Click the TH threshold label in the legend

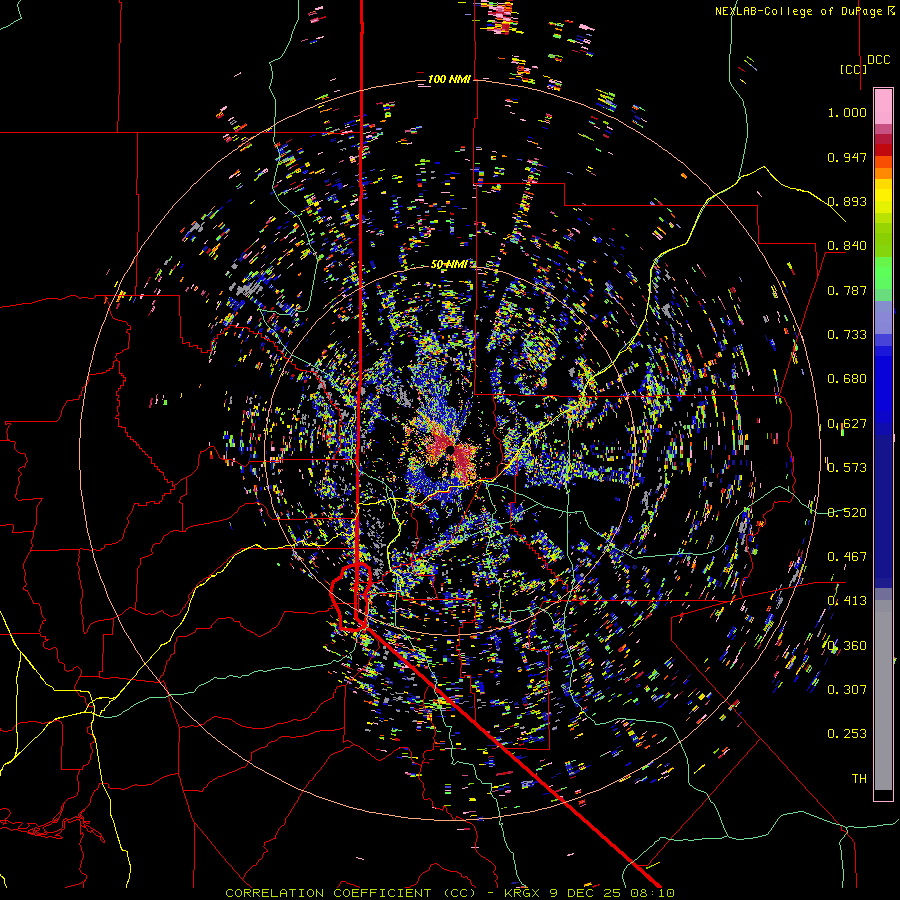pyautogui.click(x=859, y=779)
